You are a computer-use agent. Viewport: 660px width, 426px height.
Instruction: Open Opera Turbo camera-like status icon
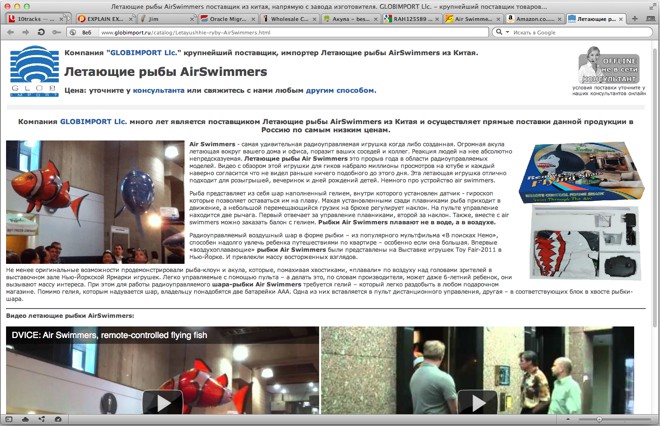pos(58,420)
